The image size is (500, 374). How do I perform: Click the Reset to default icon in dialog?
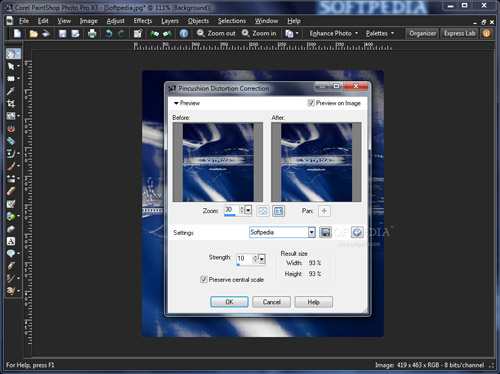357,232
